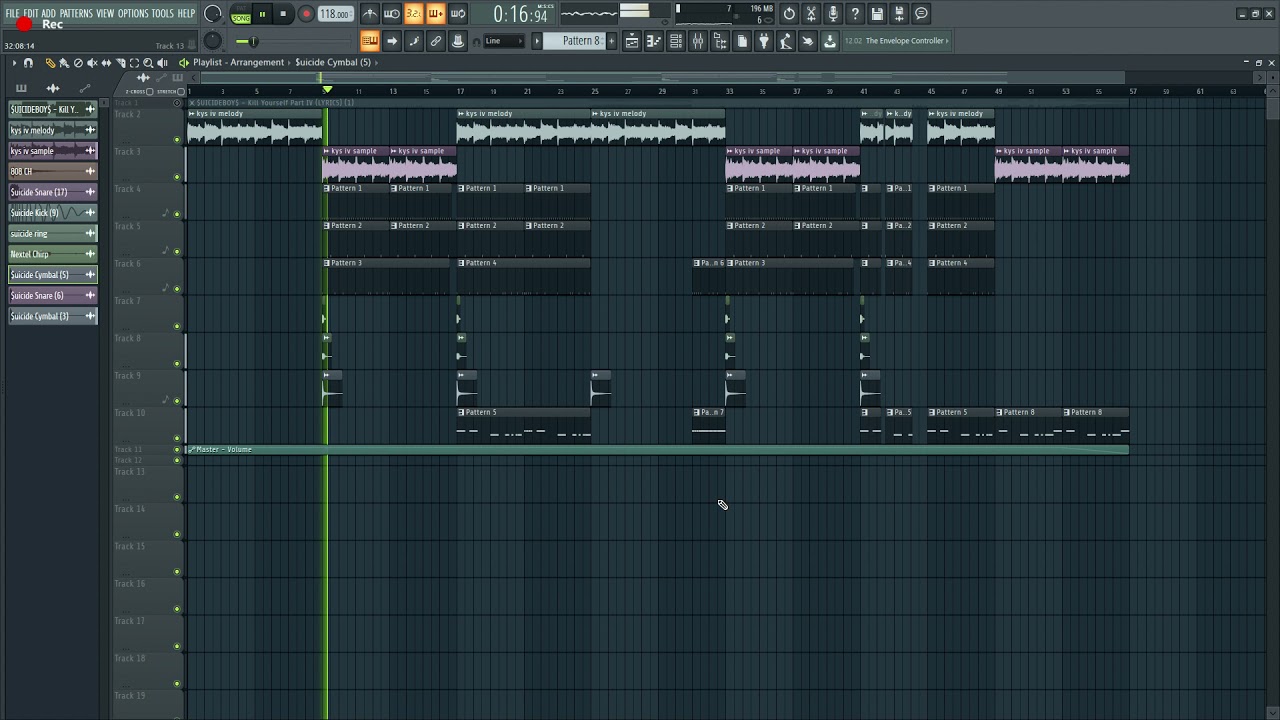
Task: Click bar 33 on the timeline ruler
Action: coord(729,91)
